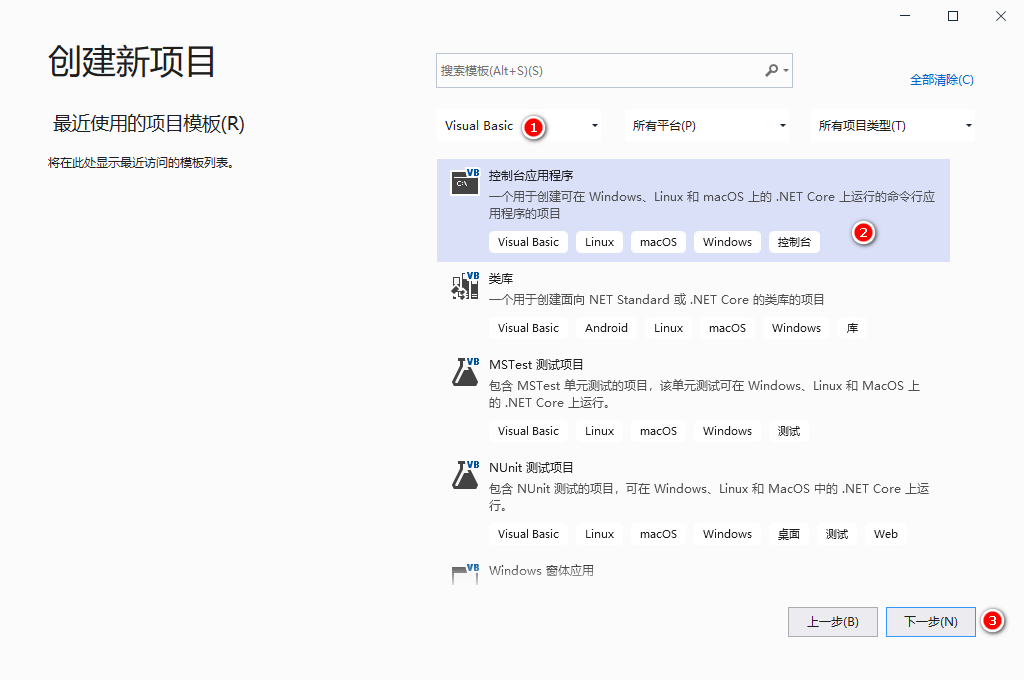
Task: Pick the MSTest 测试项目 flask icon
Action: [465, 372]
